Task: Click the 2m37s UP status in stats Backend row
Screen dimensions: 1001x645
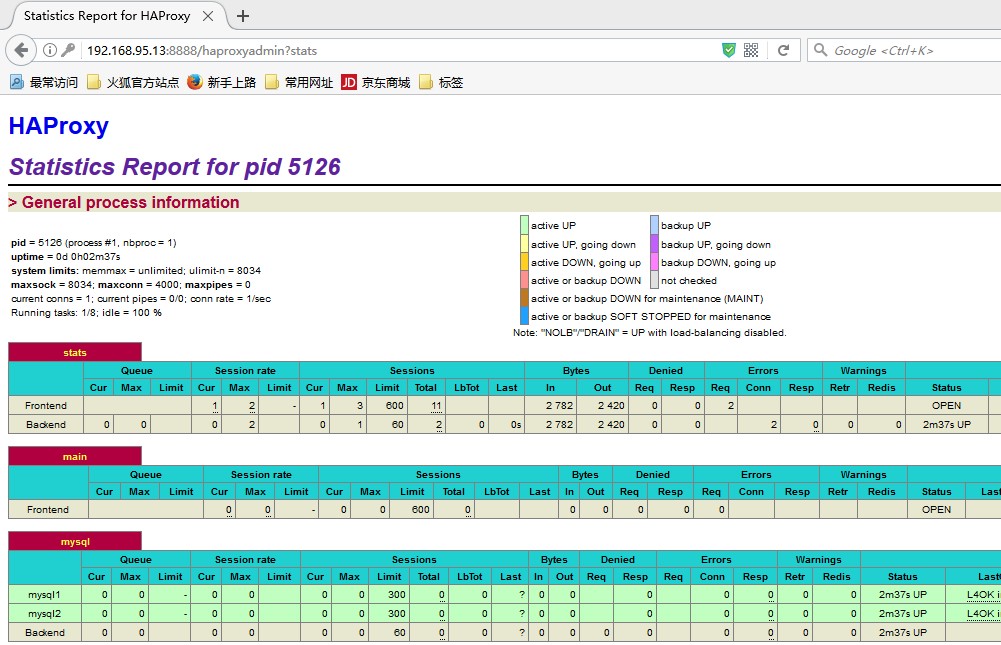Action: [946, 425]
